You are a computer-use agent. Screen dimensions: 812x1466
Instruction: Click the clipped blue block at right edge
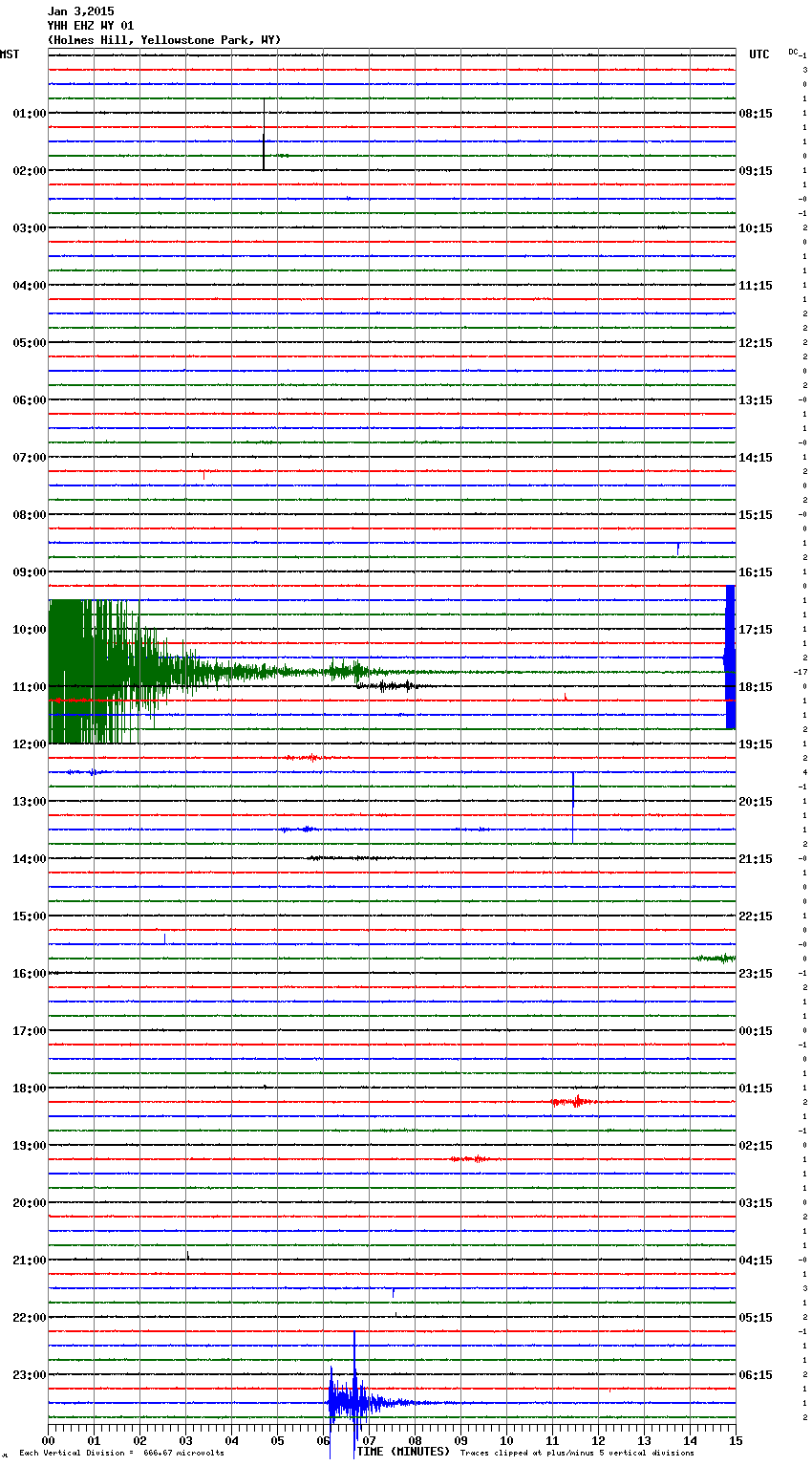[730, 657]
